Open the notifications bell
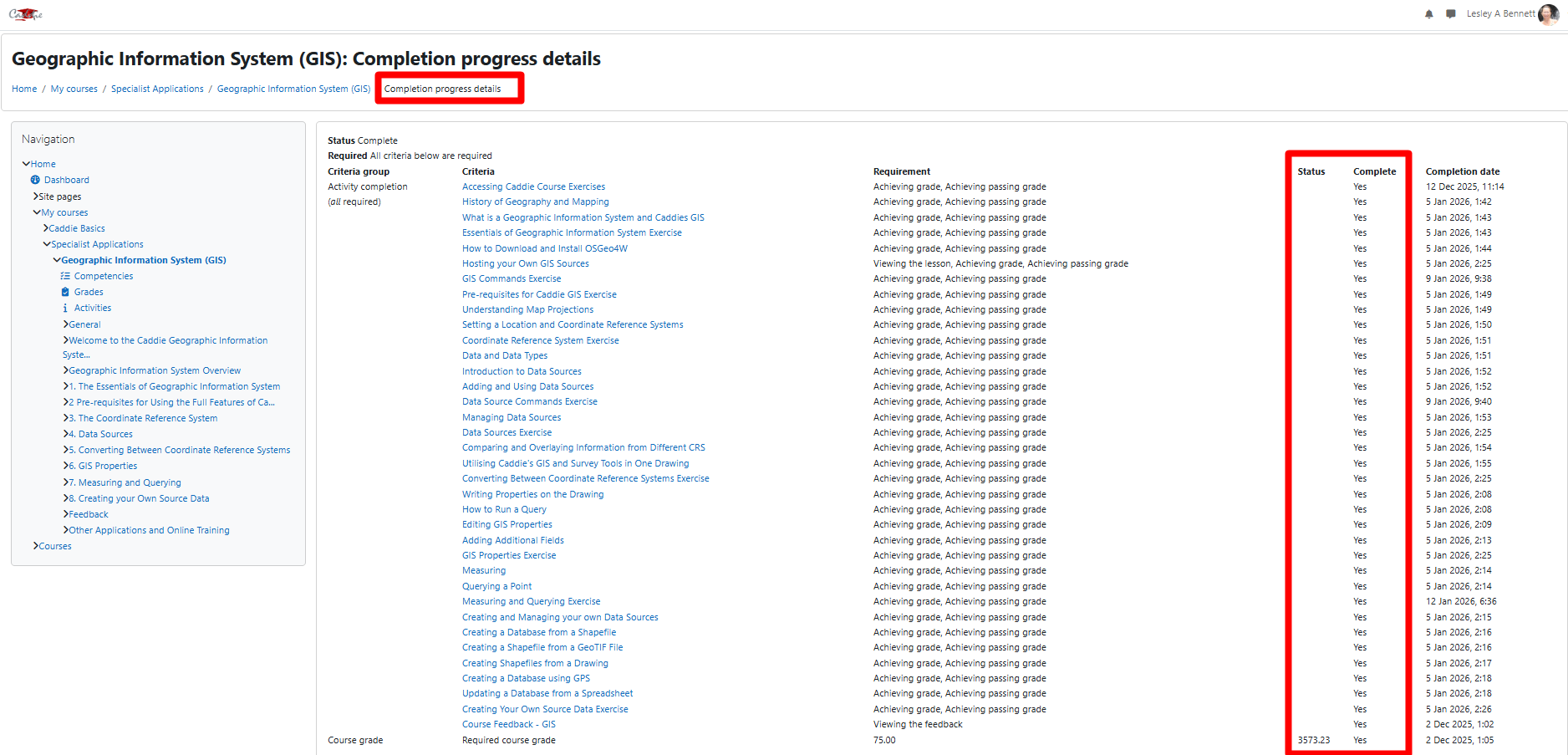This screenshot has width=1568, height=755. coord(1428,14)
